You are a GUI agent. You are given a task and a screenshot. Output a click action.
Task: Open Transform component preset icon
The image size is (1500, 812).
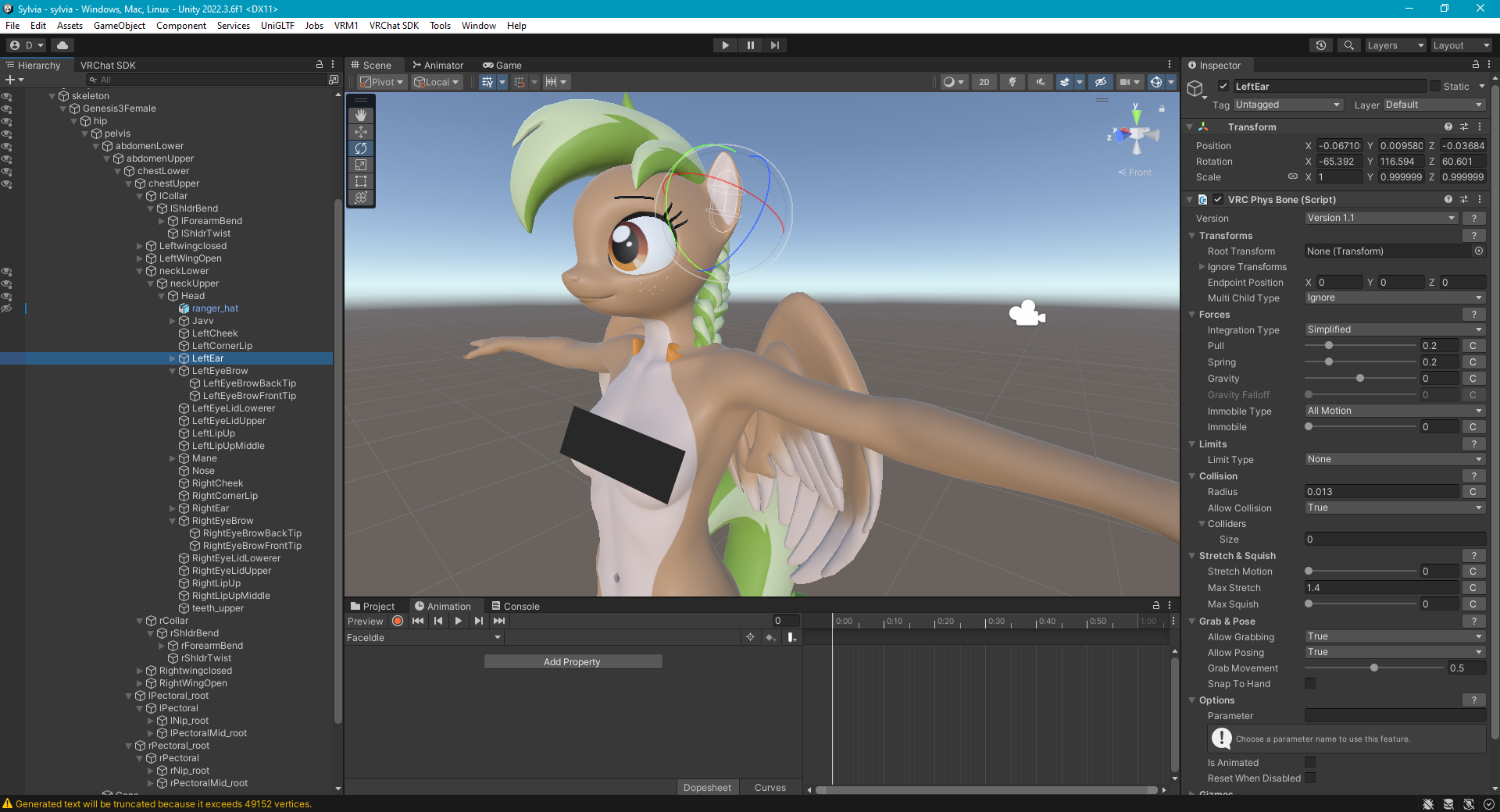click(1464, 126)
